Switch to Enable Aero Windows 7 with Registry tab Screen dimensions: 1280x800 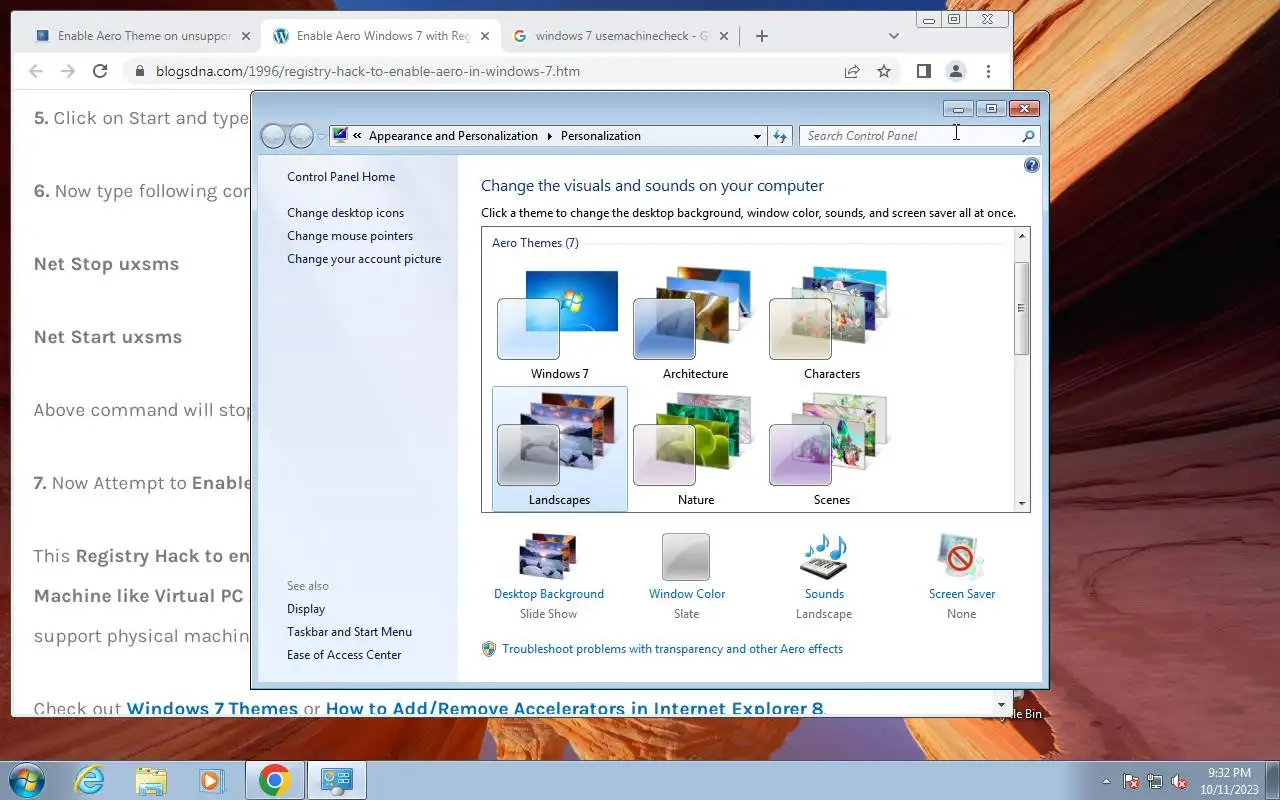(383, 36)
